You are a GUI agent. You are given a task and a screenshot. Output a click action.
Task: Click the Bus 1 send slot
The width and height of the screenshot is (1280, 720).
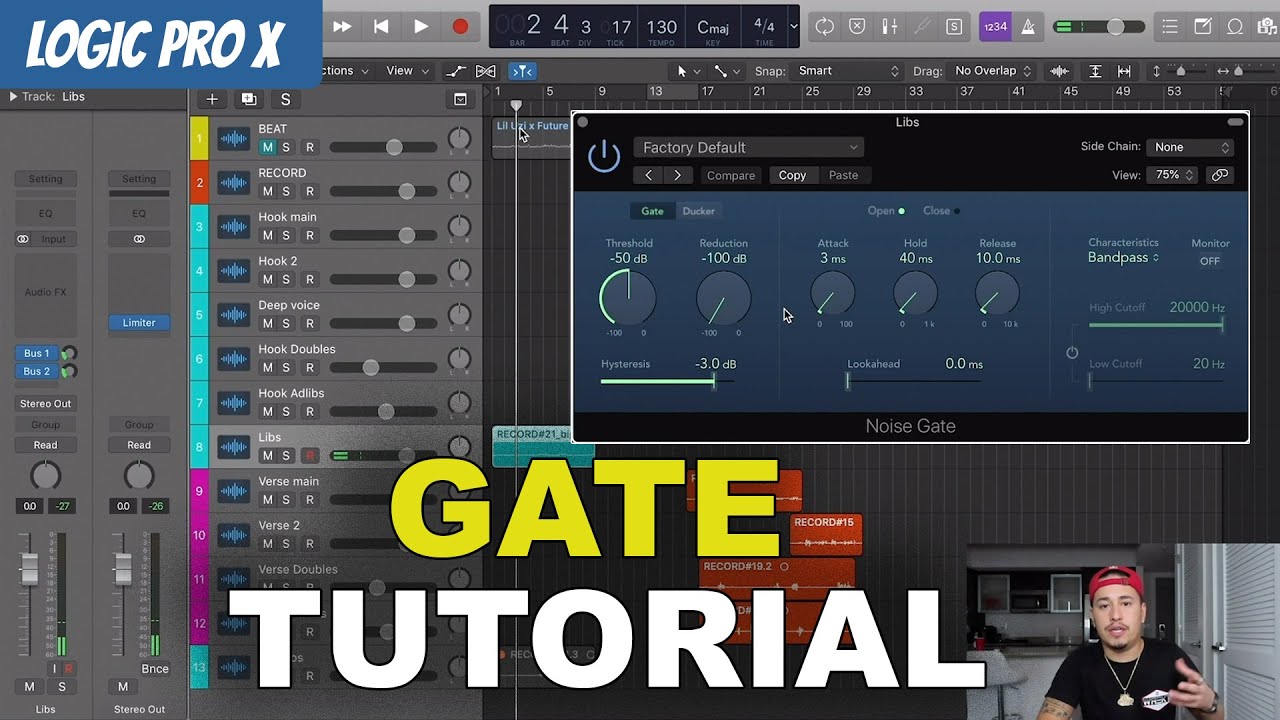click(37, 353)
